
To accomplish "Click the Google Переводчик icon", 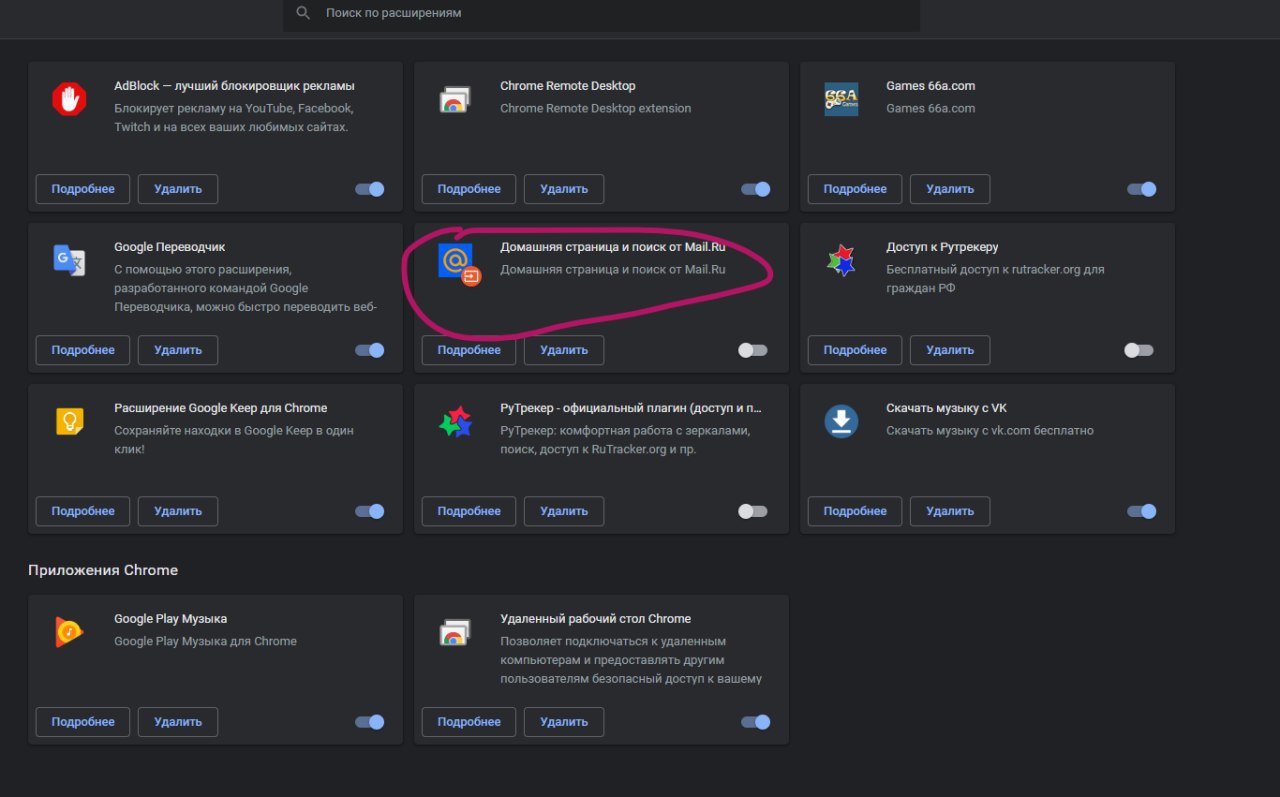I will pos(69,260).
